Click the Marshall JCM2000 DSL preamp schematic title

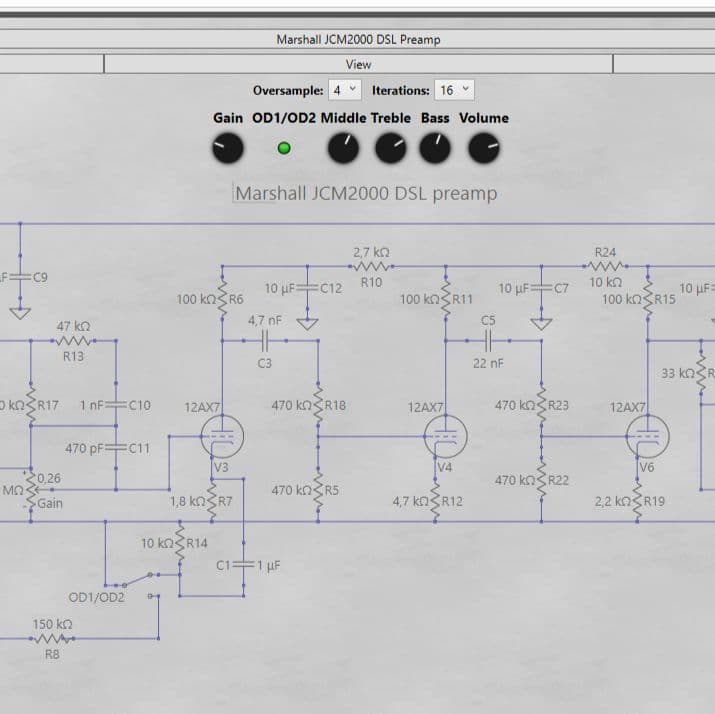(x=365, y=193)
